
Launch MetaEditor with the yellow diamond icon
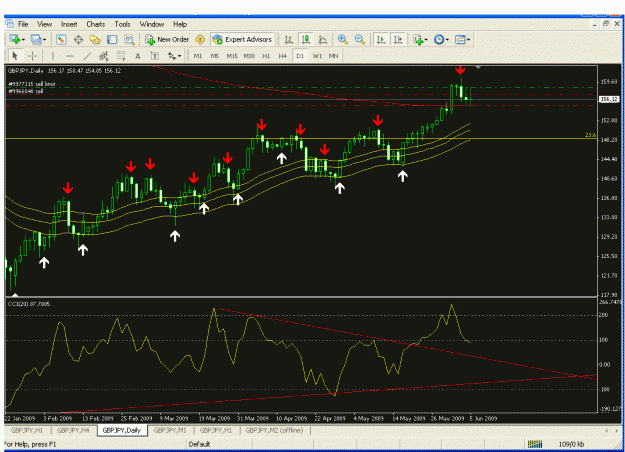(200, 39)
